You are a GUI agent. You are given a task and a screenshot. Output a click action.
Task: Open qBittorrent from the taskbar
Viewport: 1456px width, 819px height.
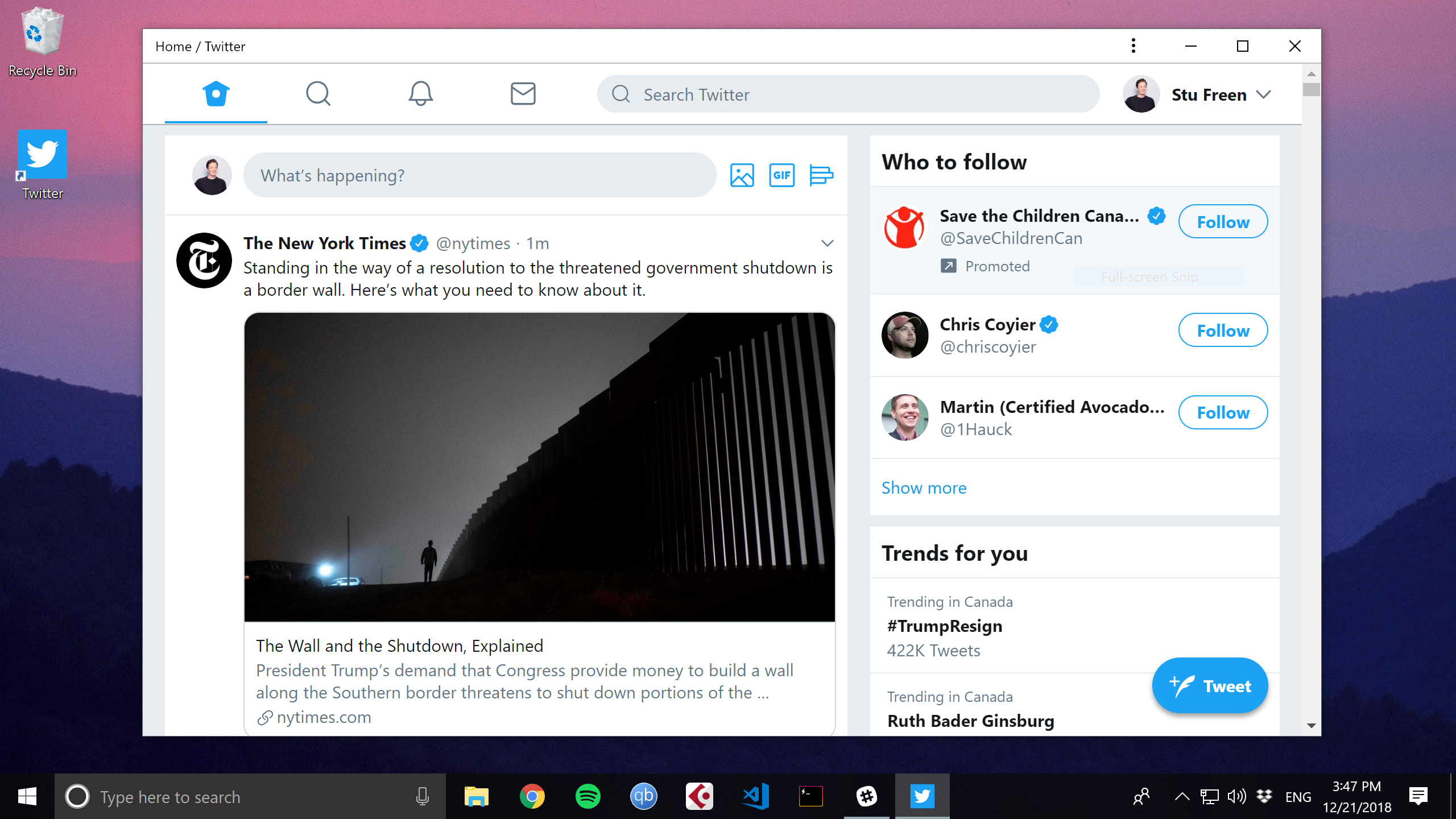point(644,796)
